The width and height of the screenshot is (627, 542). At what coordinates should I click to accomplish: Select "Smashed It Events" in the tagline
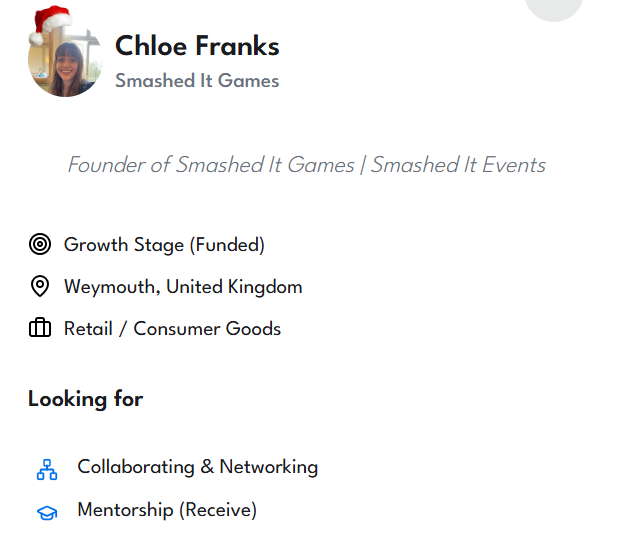pyautogui.click(x=458, y=165)
